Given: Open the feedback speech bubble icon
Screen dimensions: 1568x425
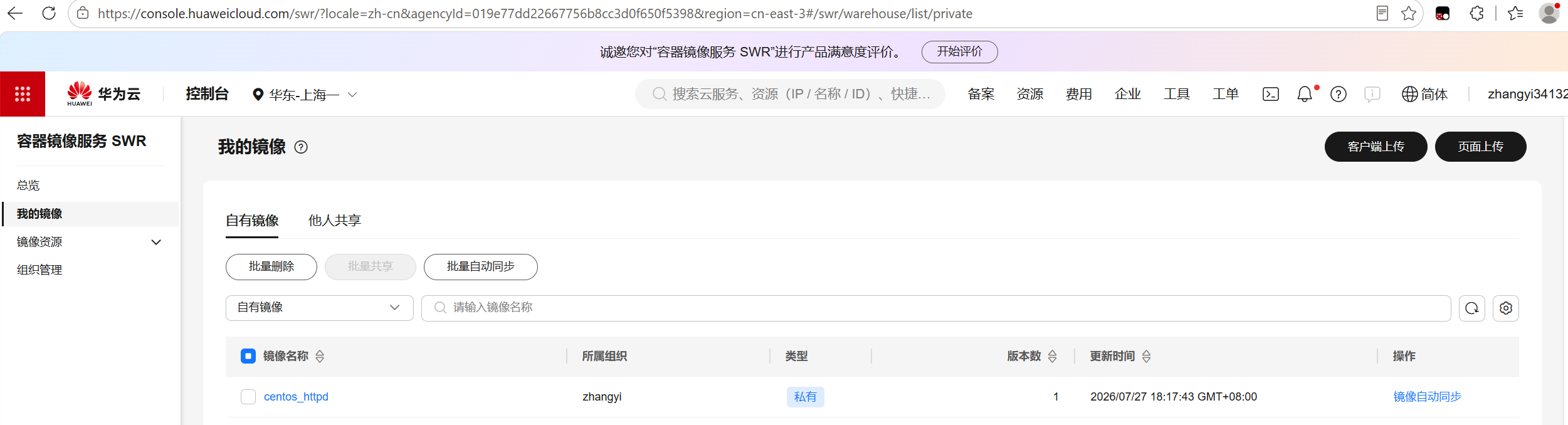Looking at the screenshot, I should (1372, 94).
